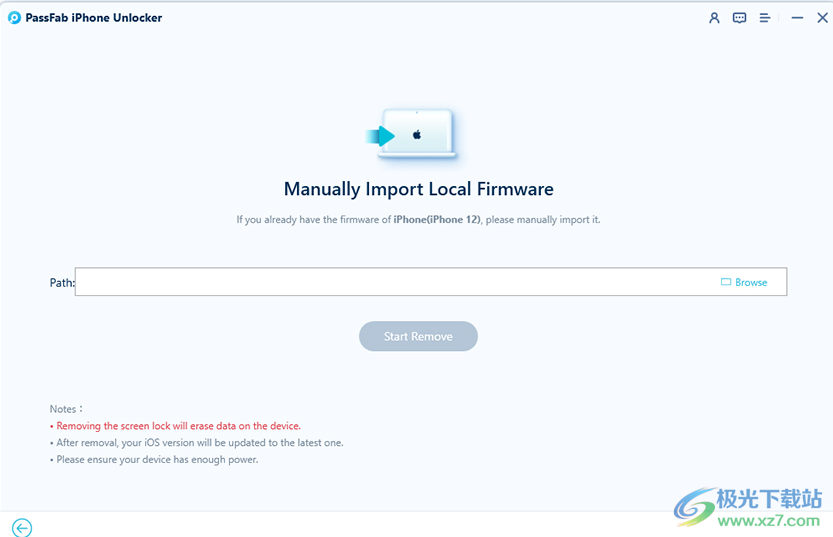Open the feedback chat icon
The width and height of the screenshot is (833, 537).
(x=739, y=18)
